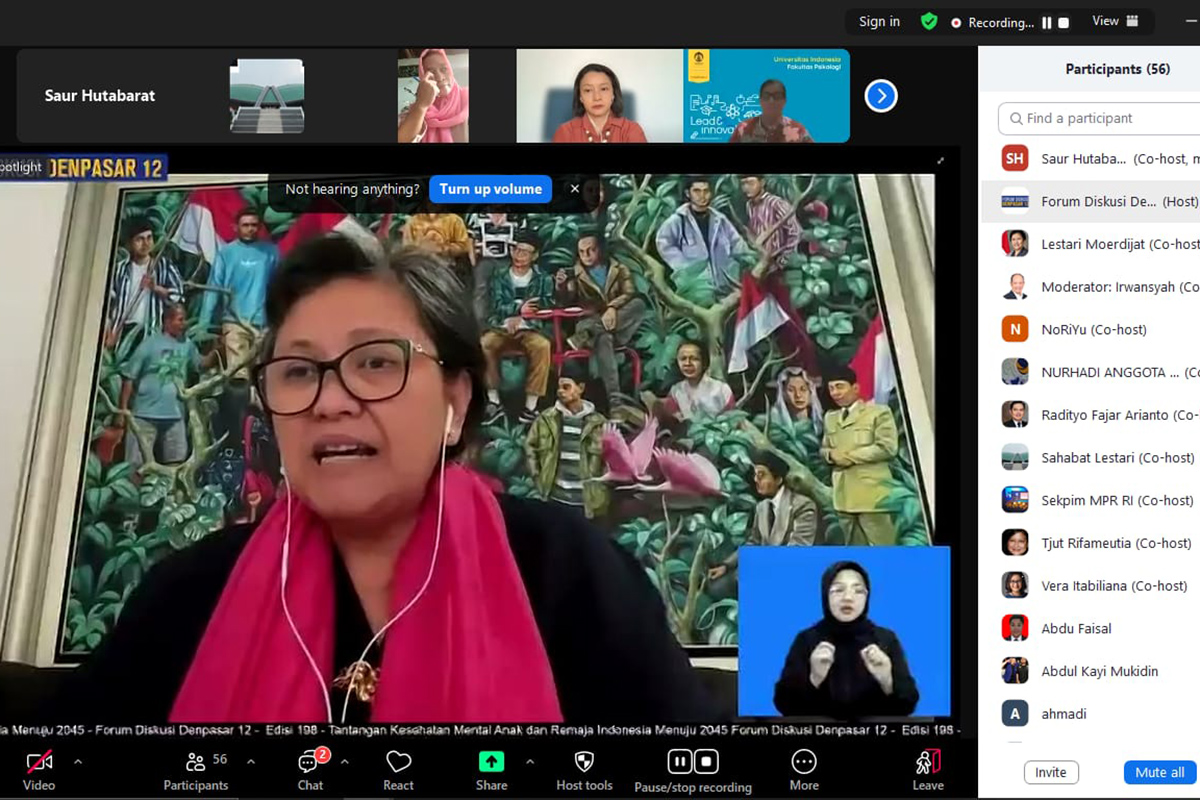Screen dimensions: 1200x800
Task: Leave the meeting using the Leave icon
Action: [928, 762]
